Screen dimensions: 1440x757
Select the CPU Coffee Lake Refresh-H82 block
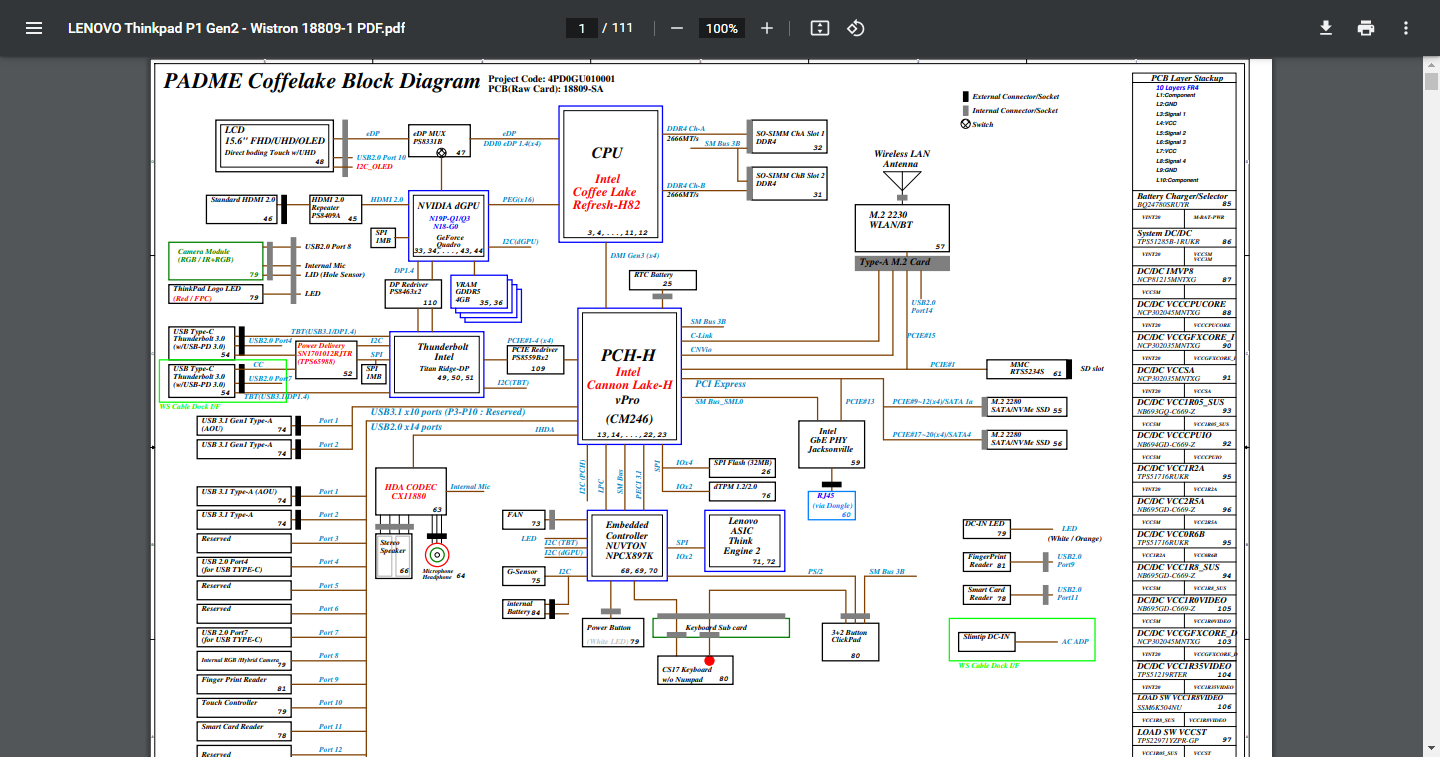tap(610, 175)
